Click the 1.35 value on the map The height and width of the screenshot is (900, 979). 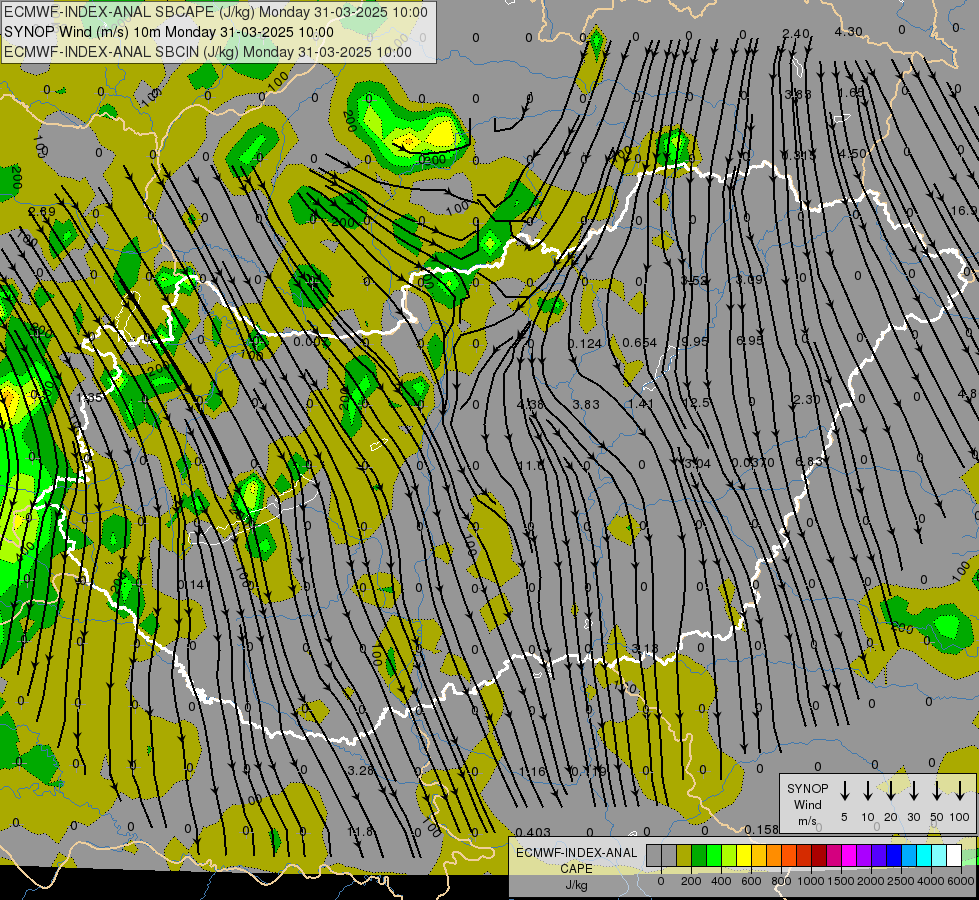pyautogui.click(x=89, y=397)
